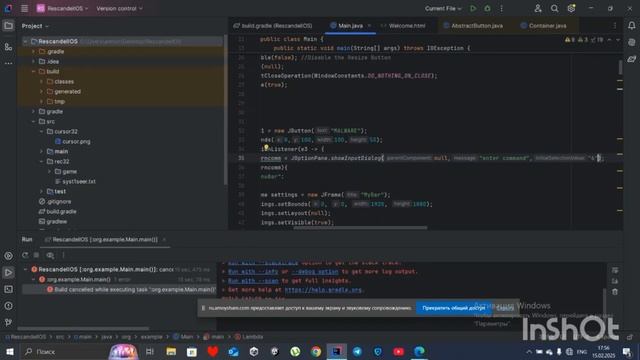Stop the running process
The image size is (640, 360).
(36, 255)
